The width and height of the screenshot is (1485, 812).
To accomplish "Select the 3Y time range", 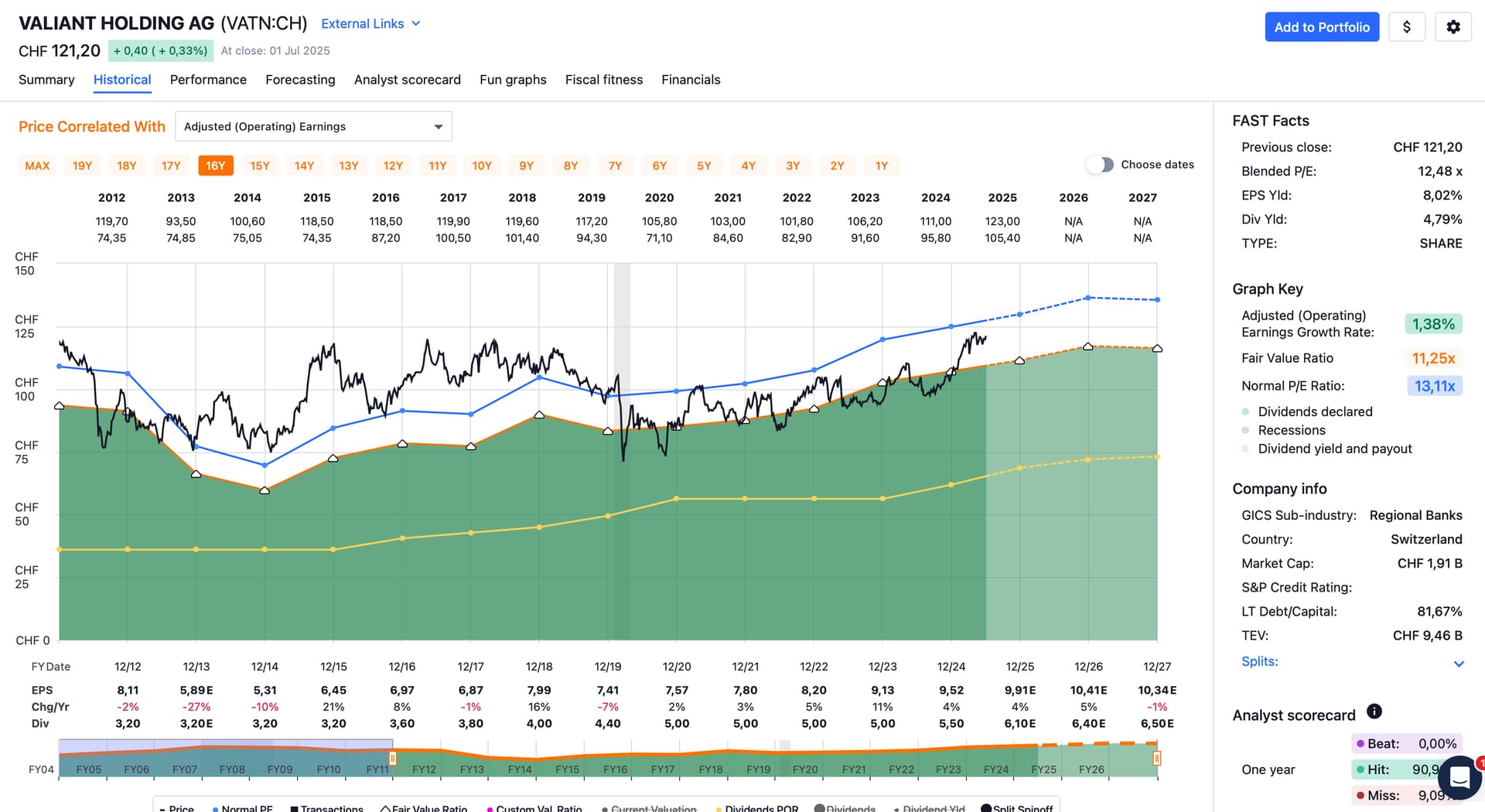I will [x=793, y=165].
